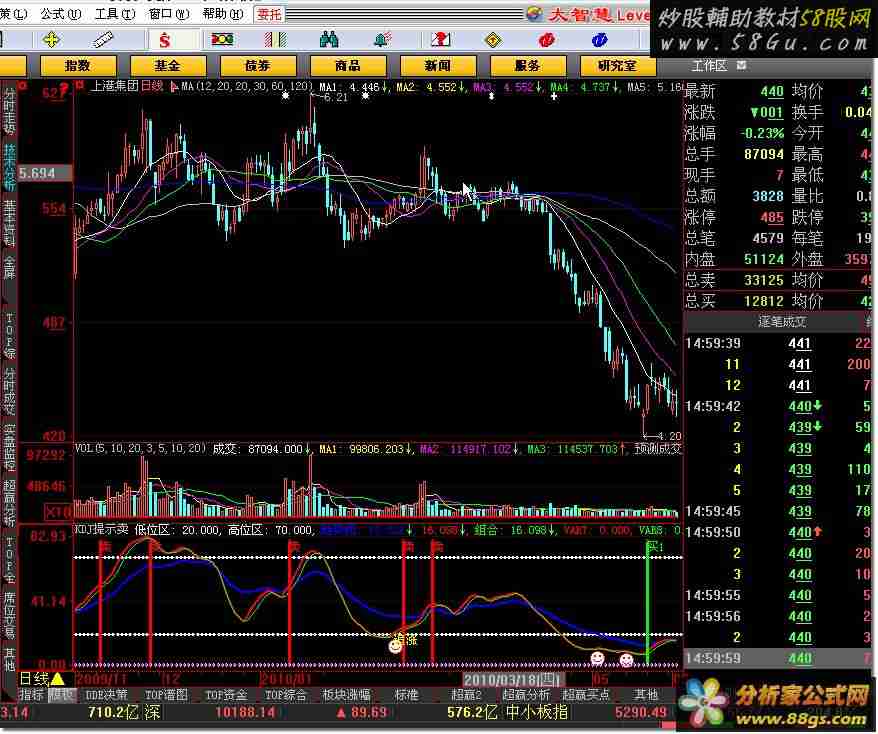
Task: Open the 帮助(H) menu
Action: (222, 13)
